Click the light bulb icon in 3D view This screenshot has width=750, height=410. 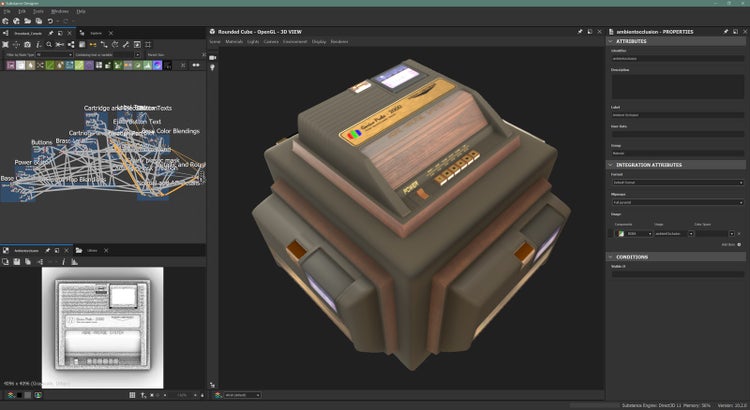[x=213, y=68]
